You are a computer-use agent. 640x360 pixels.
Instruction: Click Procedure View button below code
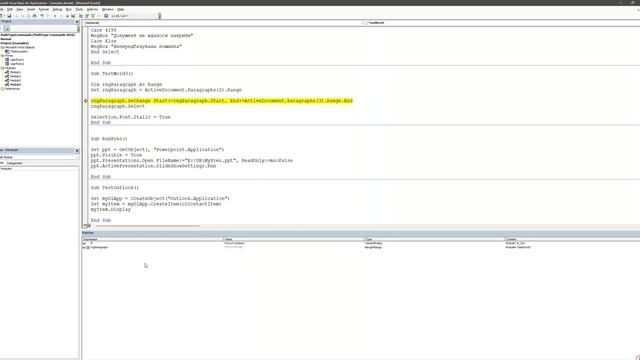84,226
